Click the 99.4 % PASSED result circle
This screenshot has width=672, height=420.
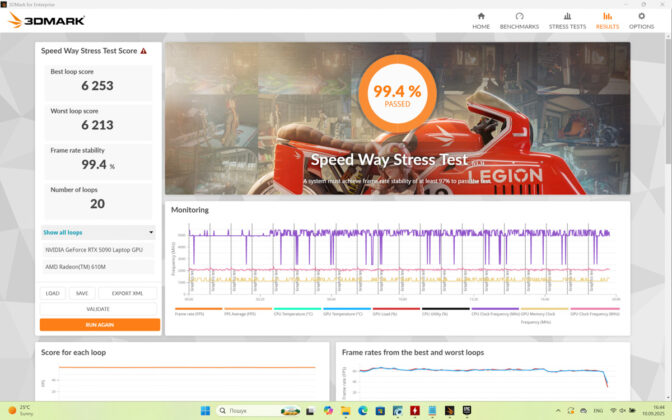tap(397, 93)
